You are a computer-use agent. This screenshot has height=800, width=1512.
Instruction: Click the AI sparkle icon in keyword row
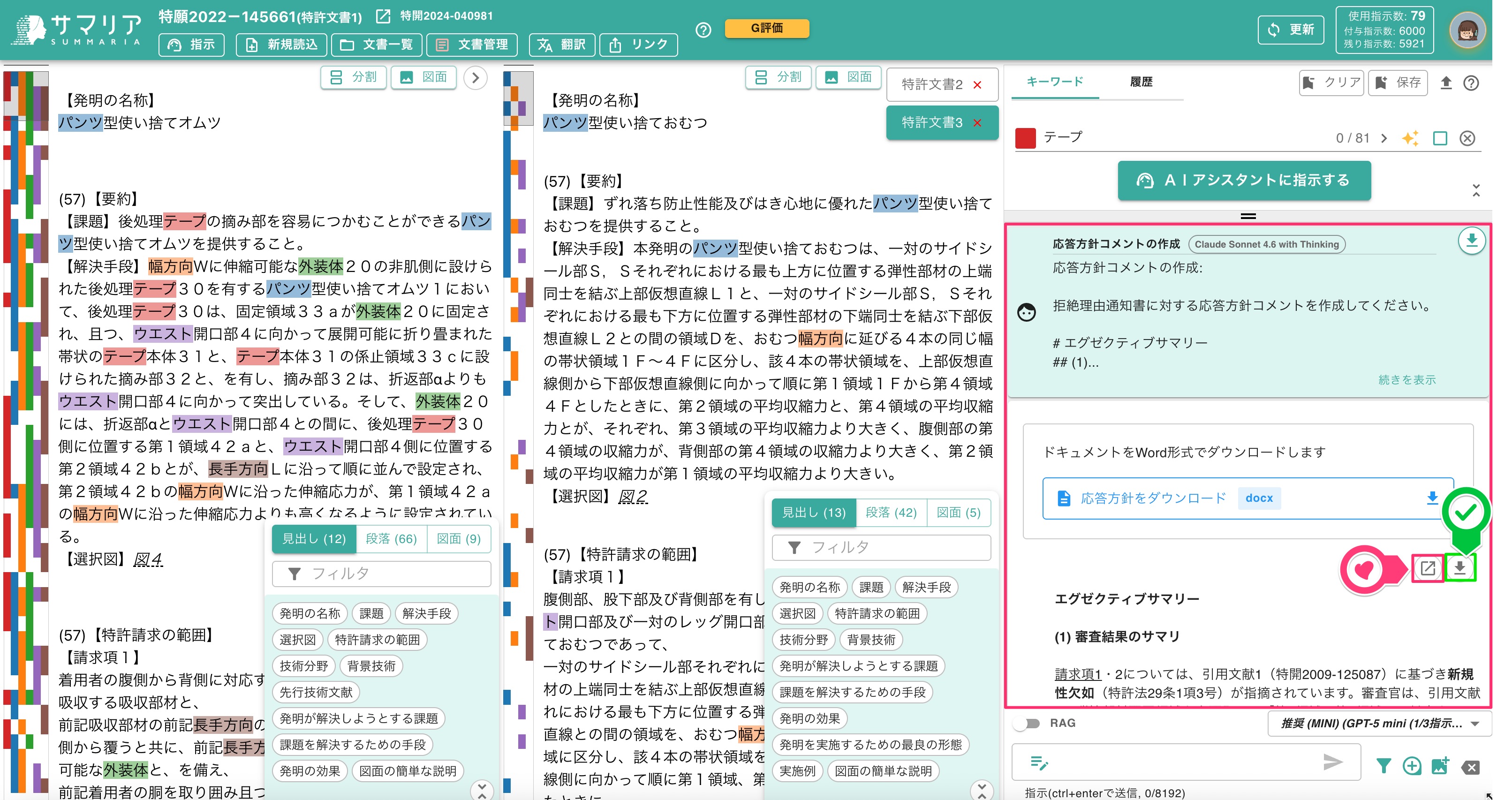pos(1410,138)
